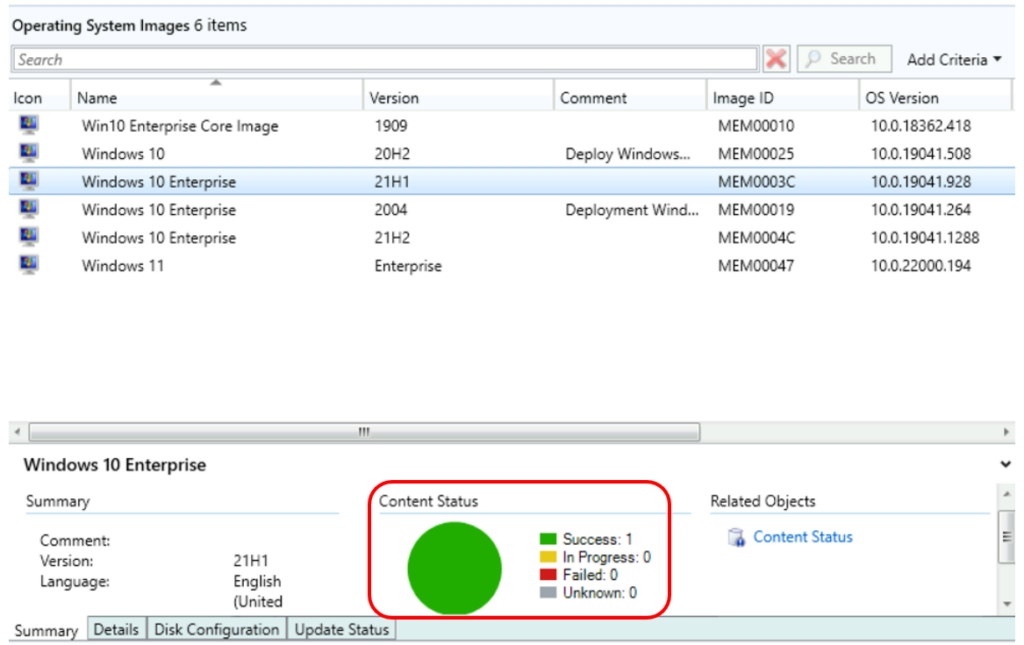Image resolution: width=1024 pixels, height=645 pixels.
Task: Click the Search button
Action: click(x=844, y=59)
